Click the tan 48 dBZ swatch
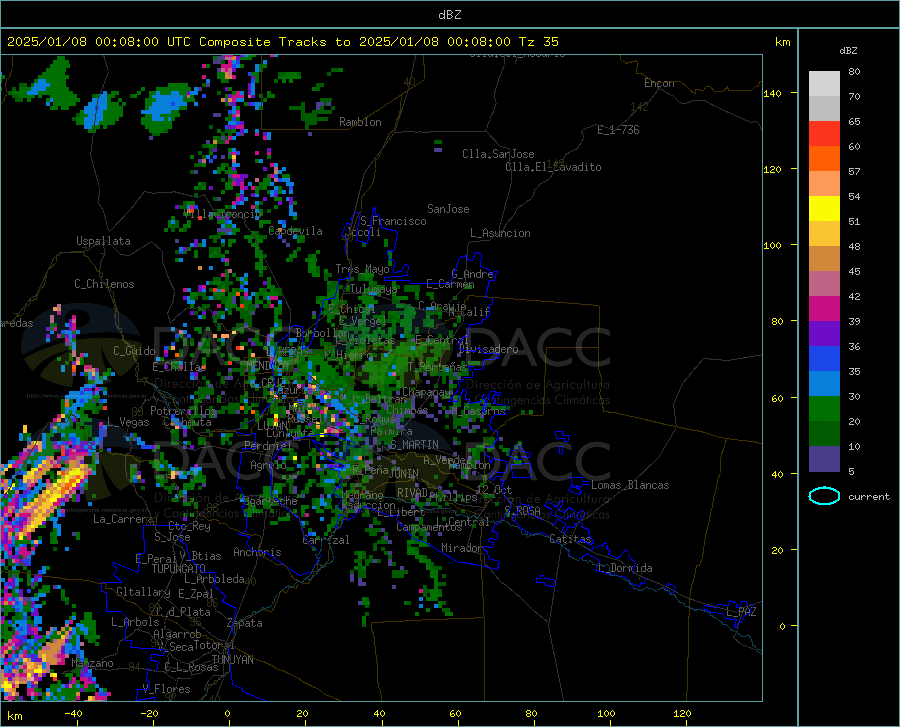Image resolution: width=900 pixels, height=727 pixels. (x=824, y=259)
